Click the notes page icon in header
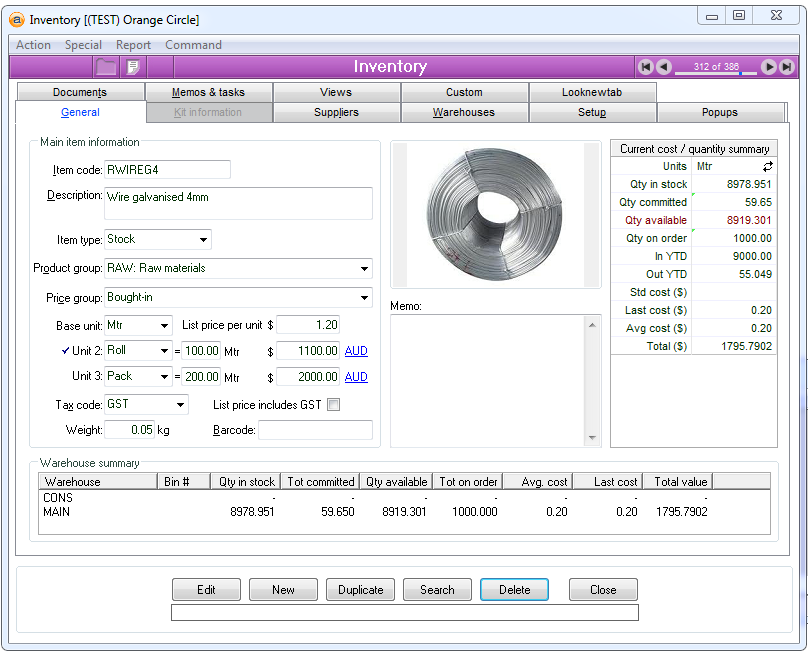 click(132, 67)
